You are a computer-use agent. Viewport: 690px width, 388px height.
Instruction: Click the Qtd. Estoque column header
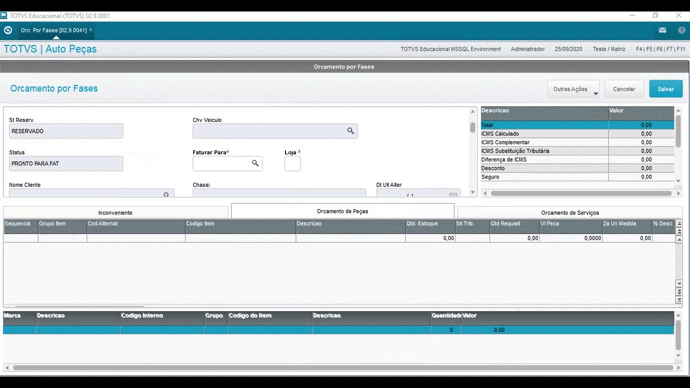[430, 226]
